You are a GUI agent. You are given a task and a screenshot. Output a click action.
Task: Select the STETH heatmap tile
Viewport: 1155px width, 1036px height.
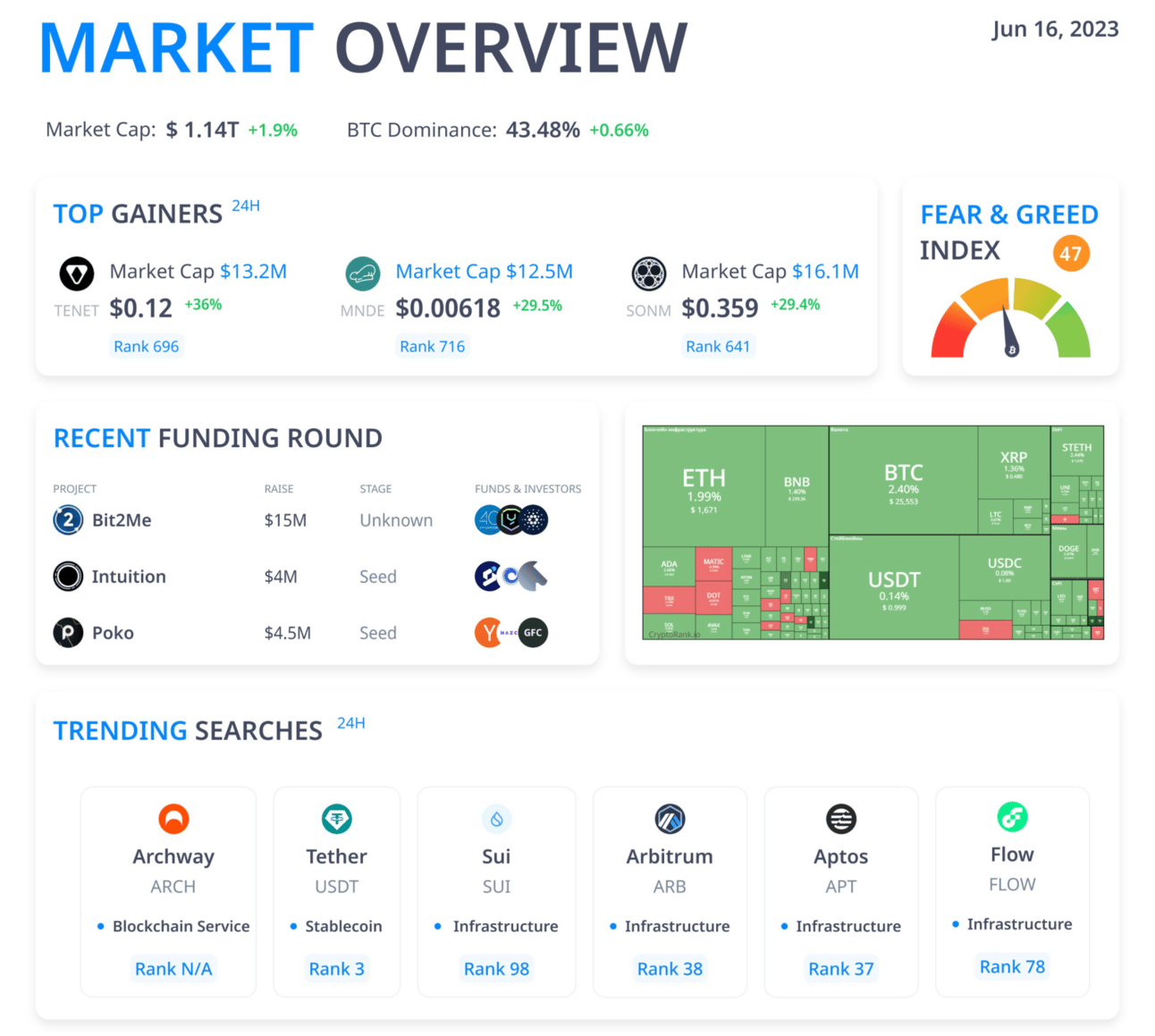coord(1077,451)
